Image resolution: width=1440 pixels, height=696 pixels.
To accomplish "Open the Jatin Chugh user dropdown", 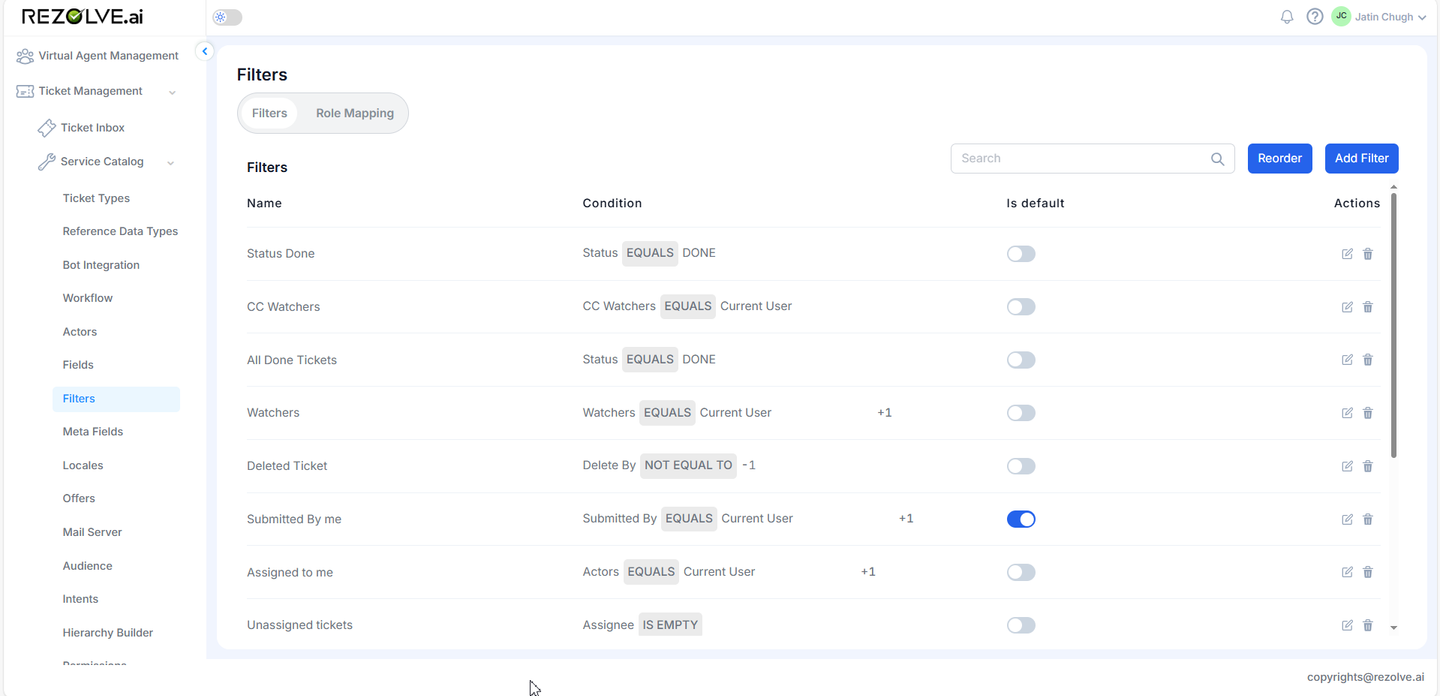I will point(1390,17).
